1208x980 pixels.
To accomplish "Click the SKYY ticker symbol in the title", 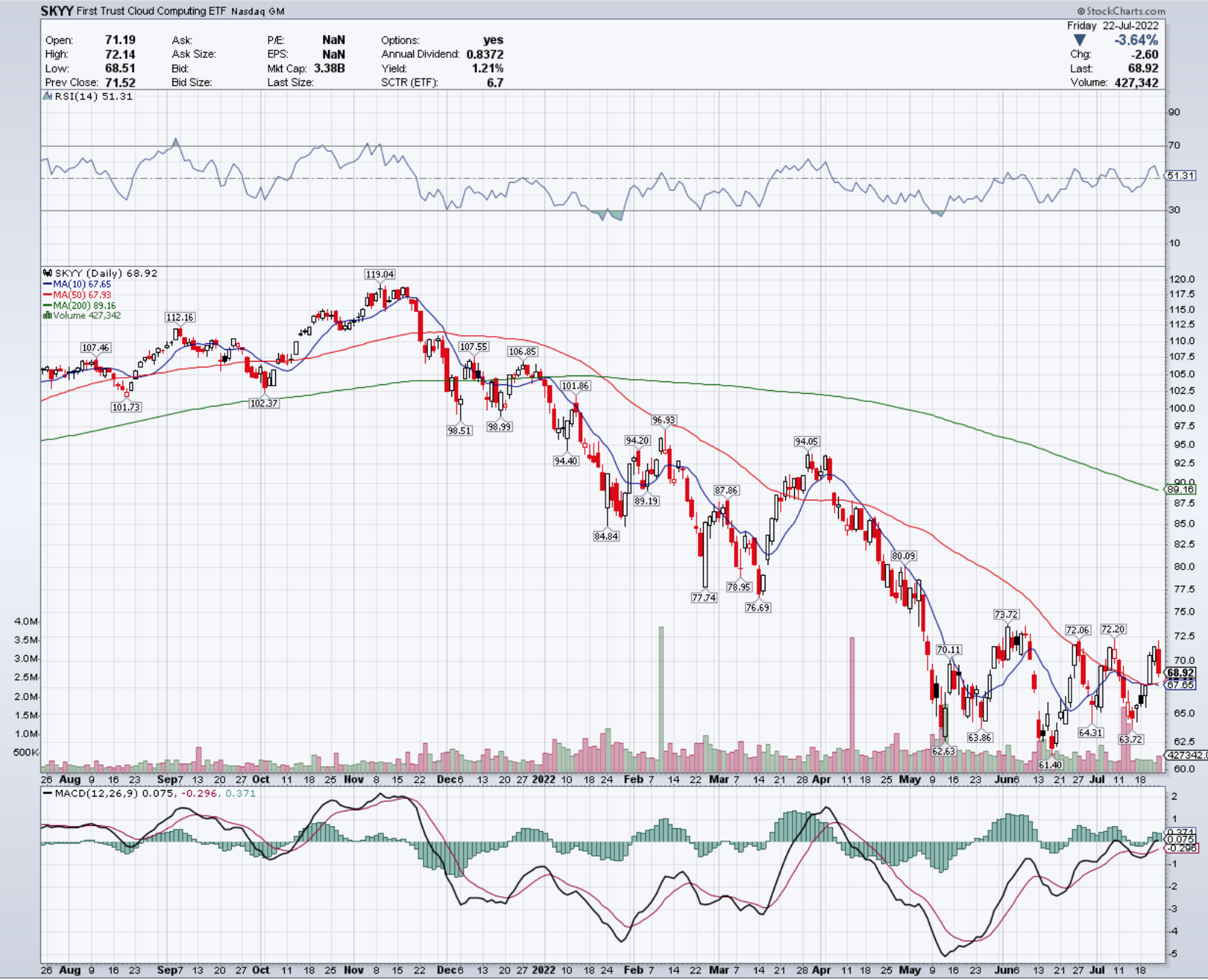I will pos(57,11).
